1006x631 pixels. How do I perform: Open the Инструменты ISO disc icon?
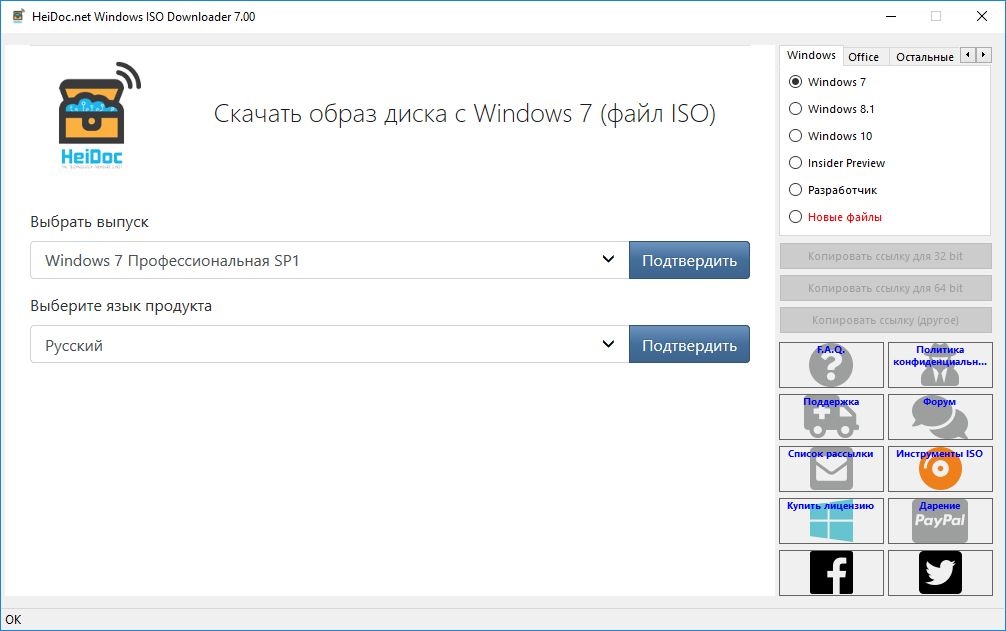pos(939,469)
